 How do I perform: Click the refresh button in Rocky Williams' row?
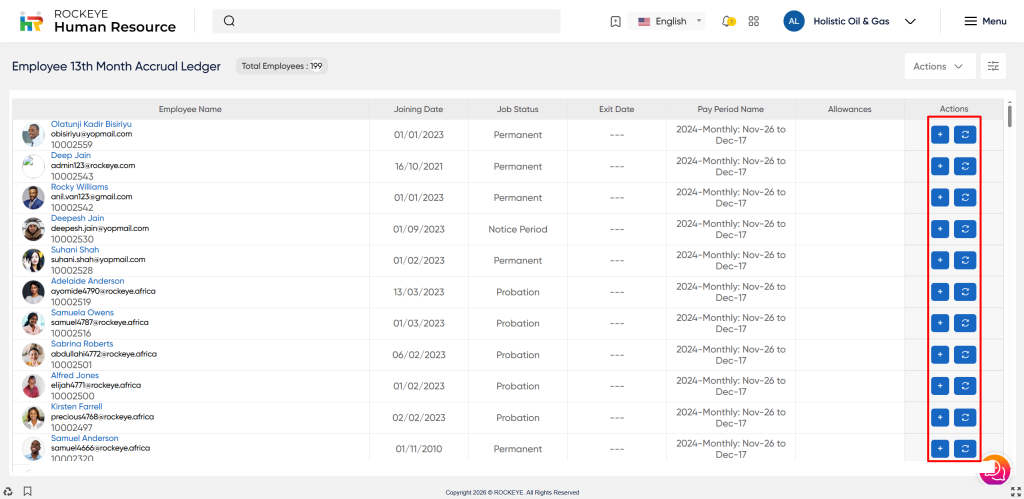(965, 198)
